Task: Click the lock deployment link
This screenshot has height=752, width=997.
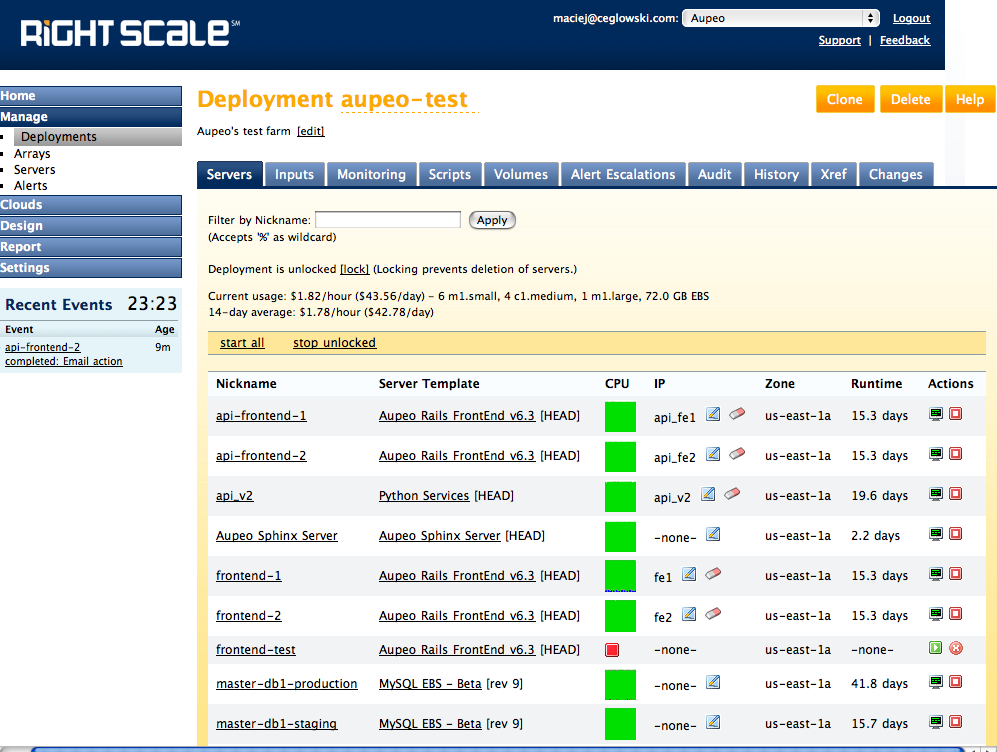Action: pos(354,269)
